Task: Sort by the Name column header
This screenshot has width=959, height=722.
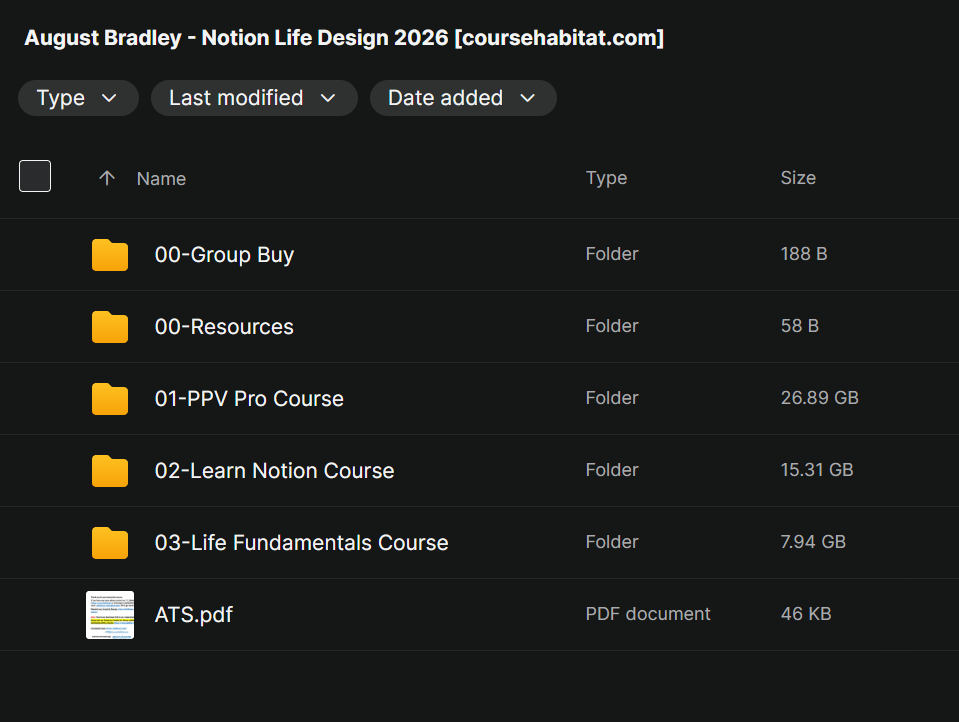Action: coord(161,179)
